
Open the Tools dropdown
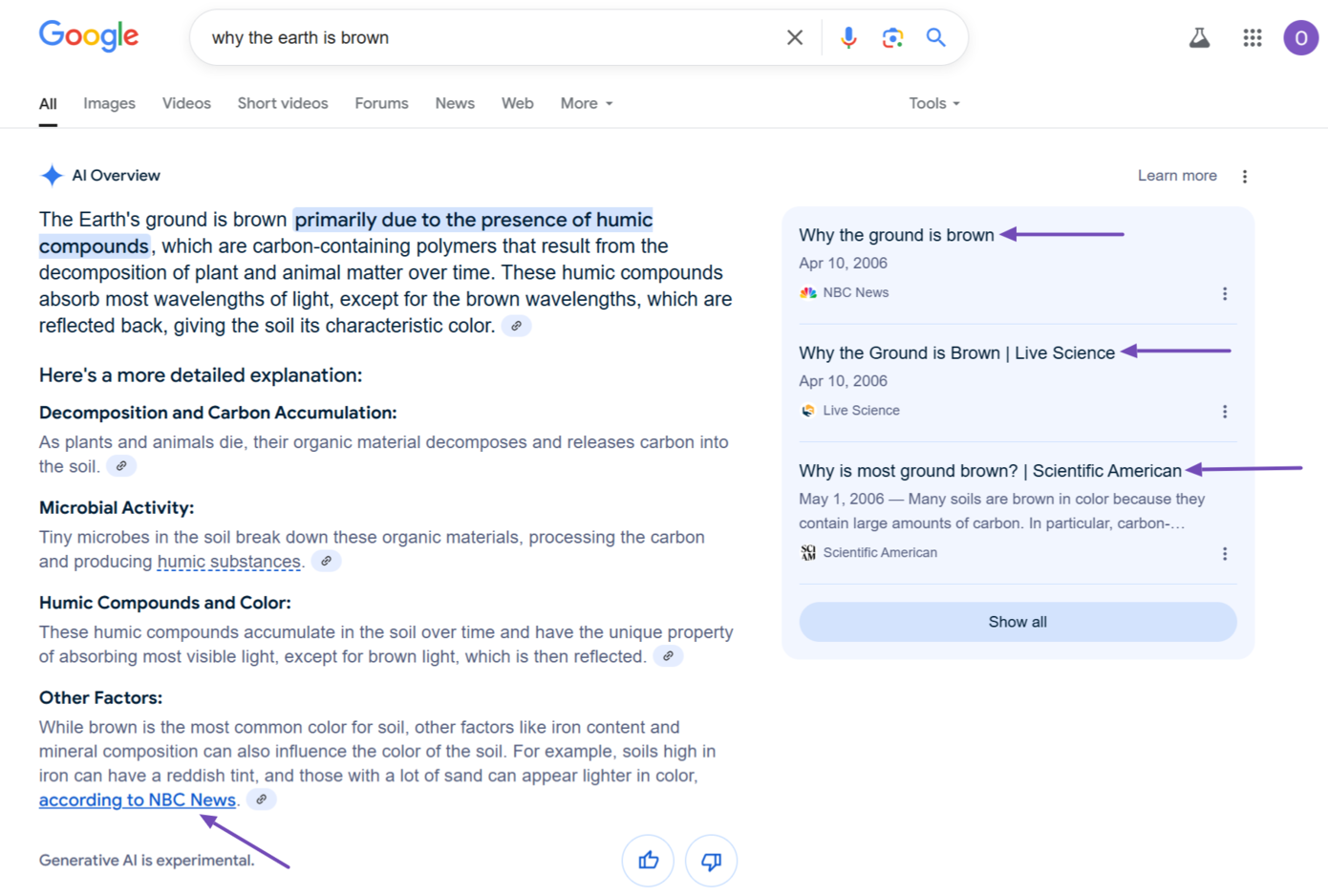[x=933, y=103]
